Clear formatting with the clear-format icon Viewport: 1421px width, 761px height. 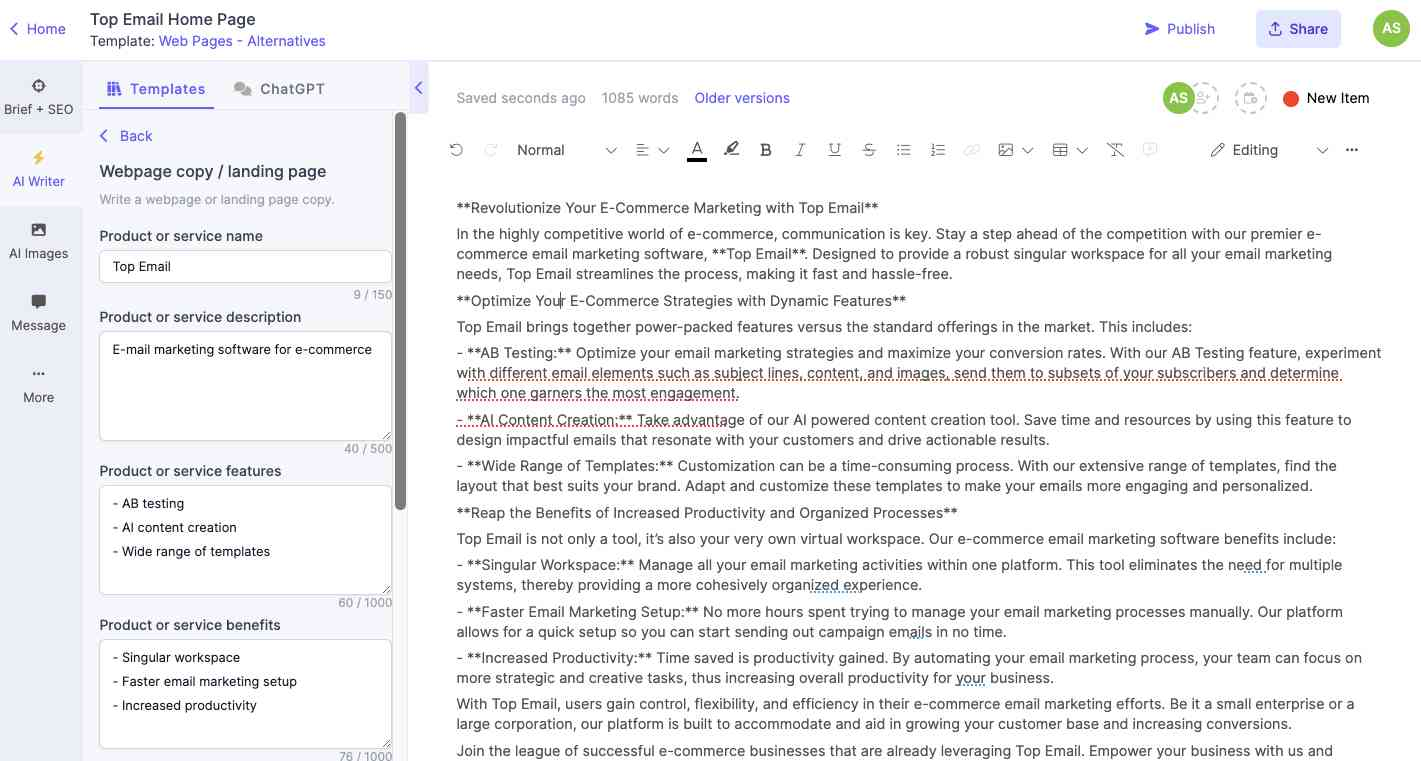coord(1115,149)
